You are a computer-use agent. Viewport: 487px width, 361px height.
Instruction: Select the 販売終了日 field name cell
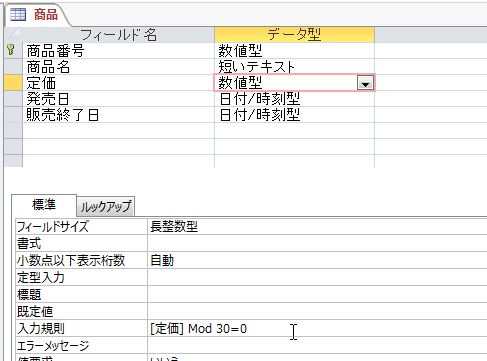pos(118,114)
